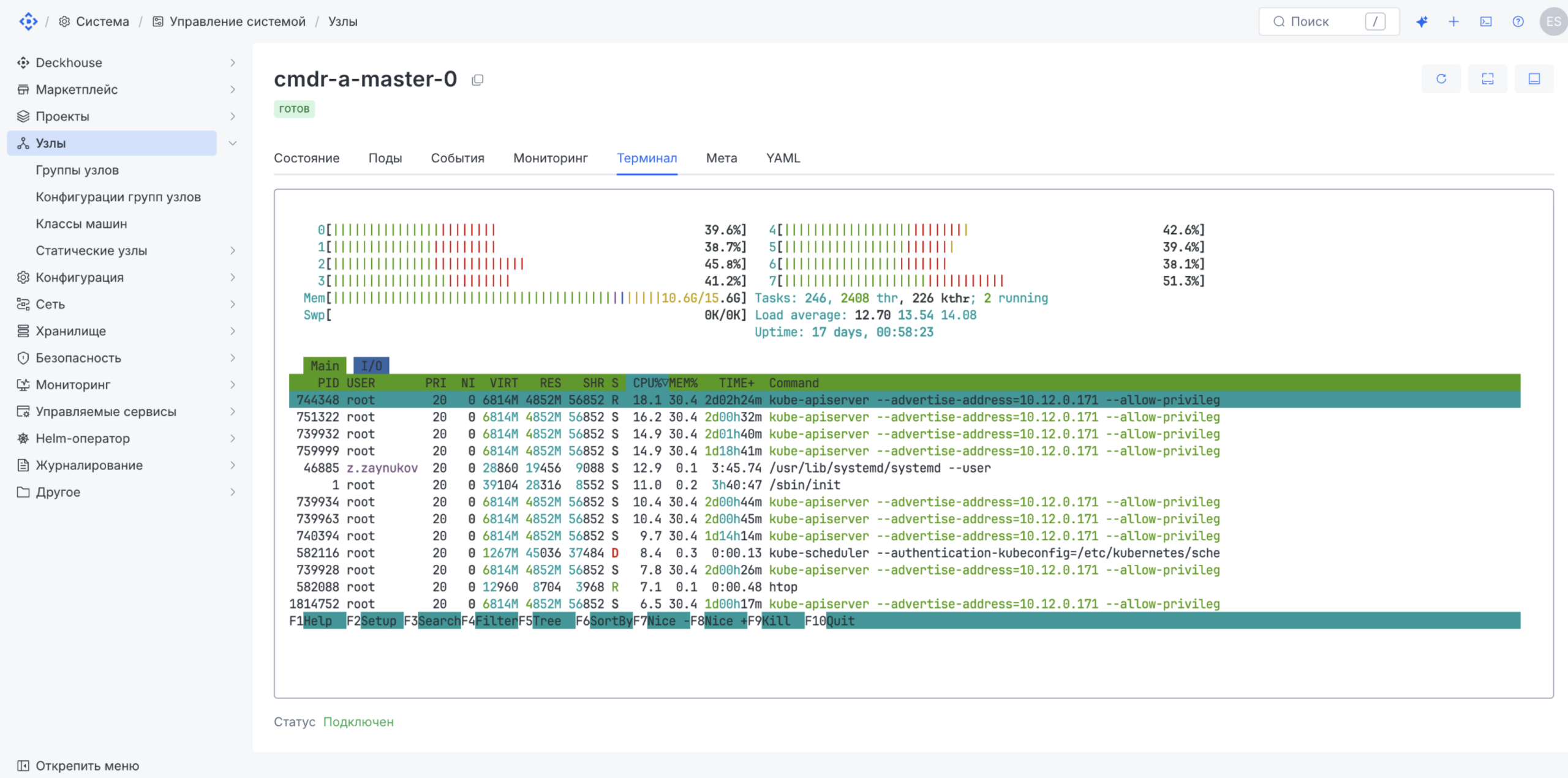
Task: Expand the Deckhouse menu chevron
Action: coord(233,62)
